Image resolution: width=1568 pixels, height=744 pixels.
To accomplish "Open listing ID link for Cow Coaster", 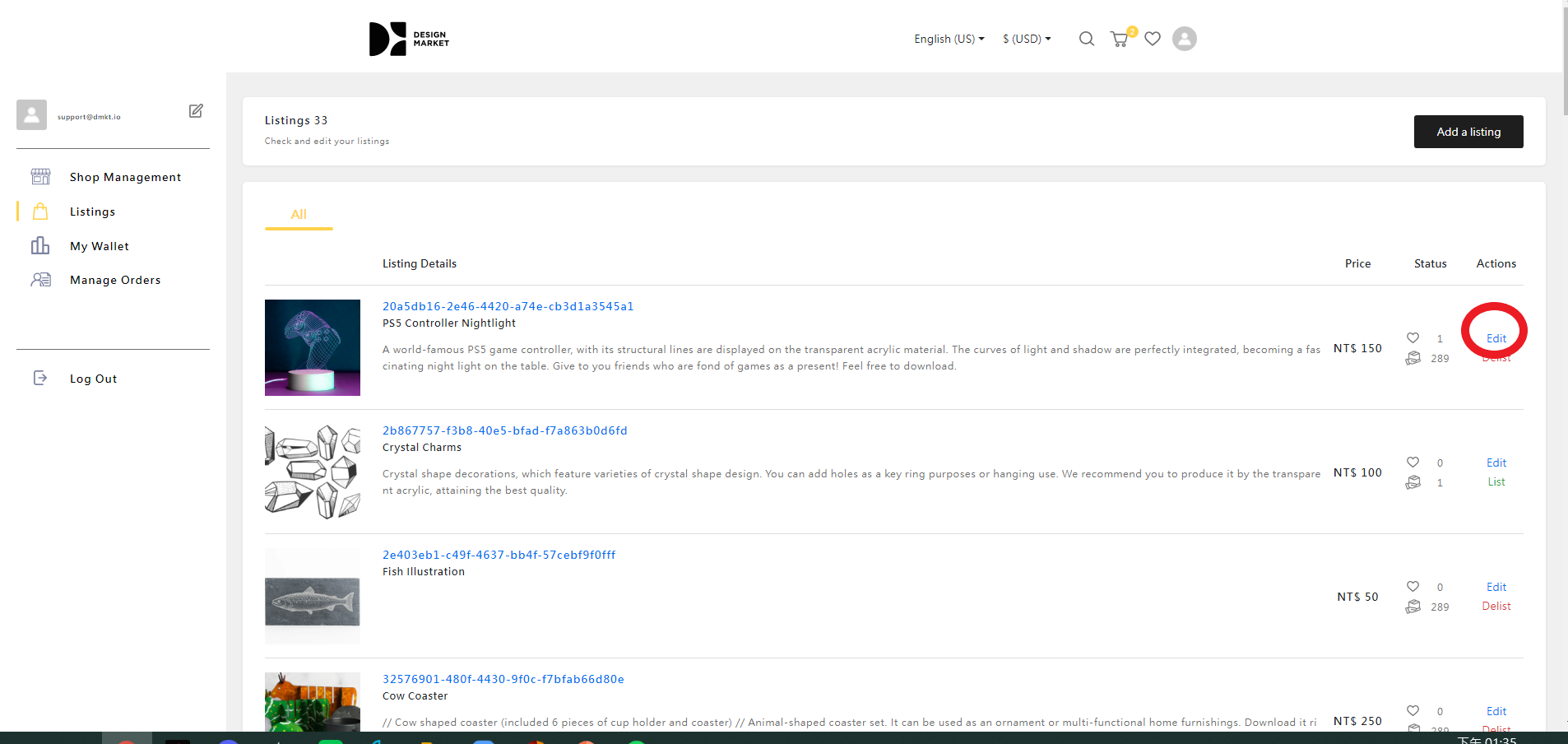I will [x=503, y=679].
